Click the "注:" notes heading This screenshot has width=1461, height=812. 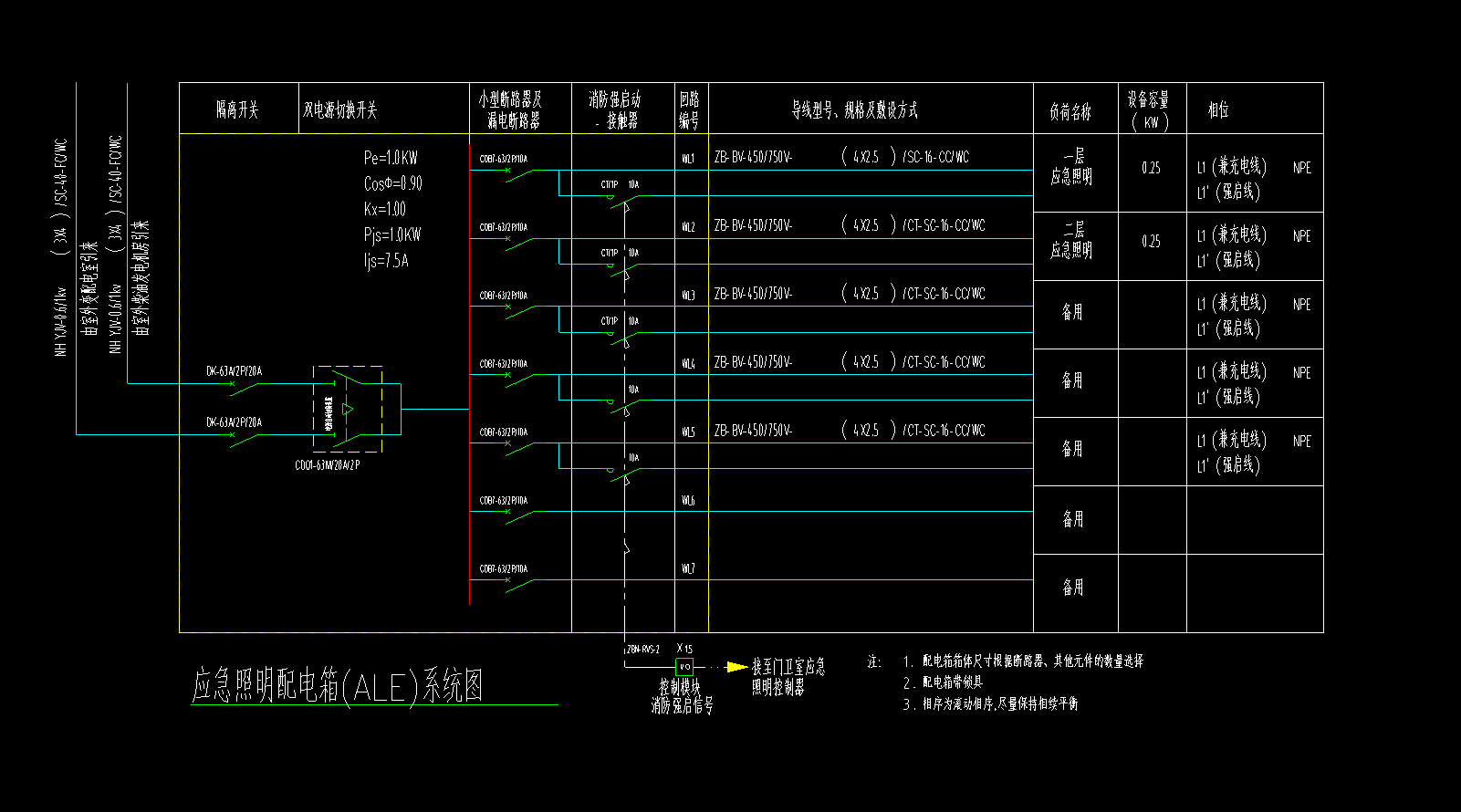(x=874, y=661)
